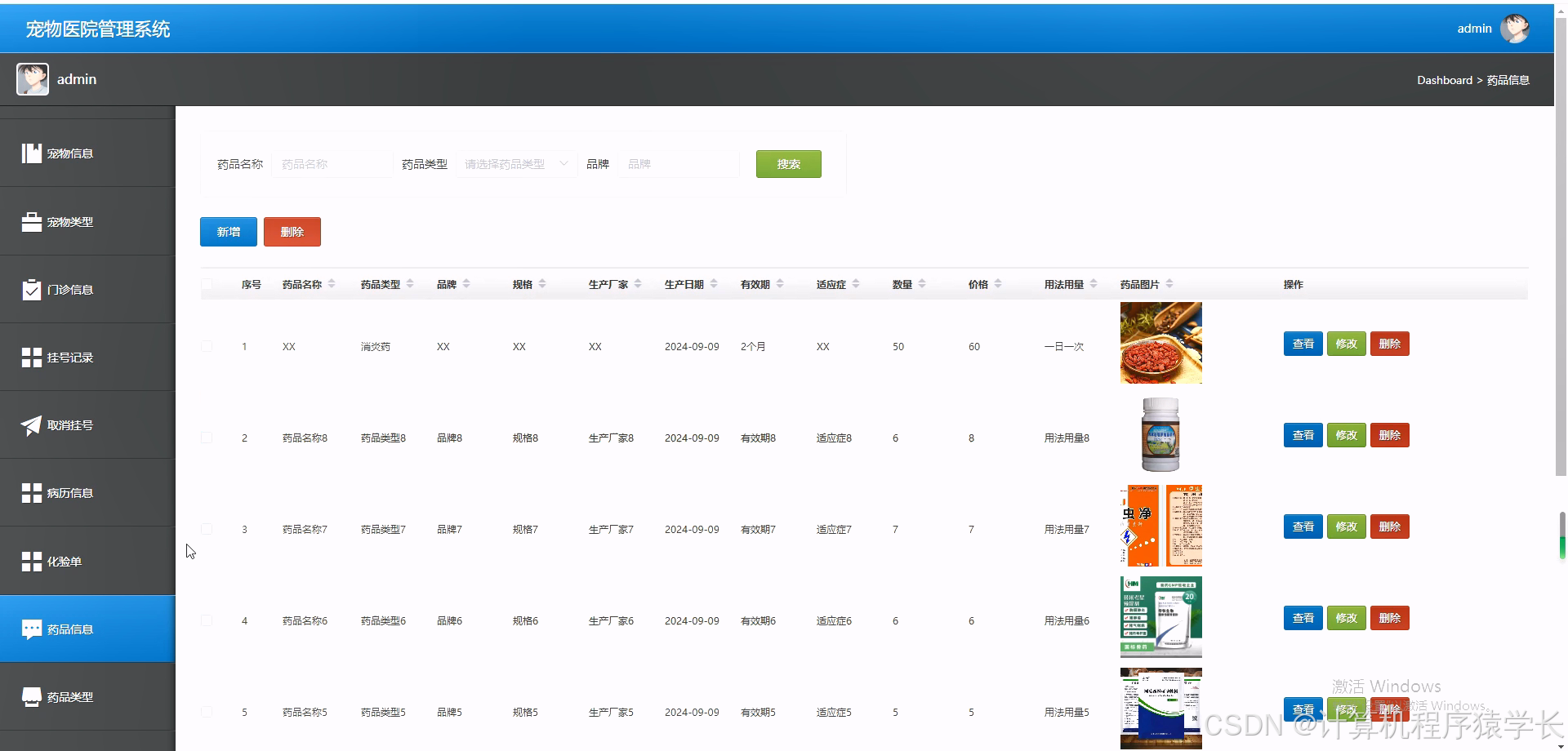The image size is (1568, 751).
Task: Go to 宠物类型 menu item
Action: (87, 222)
